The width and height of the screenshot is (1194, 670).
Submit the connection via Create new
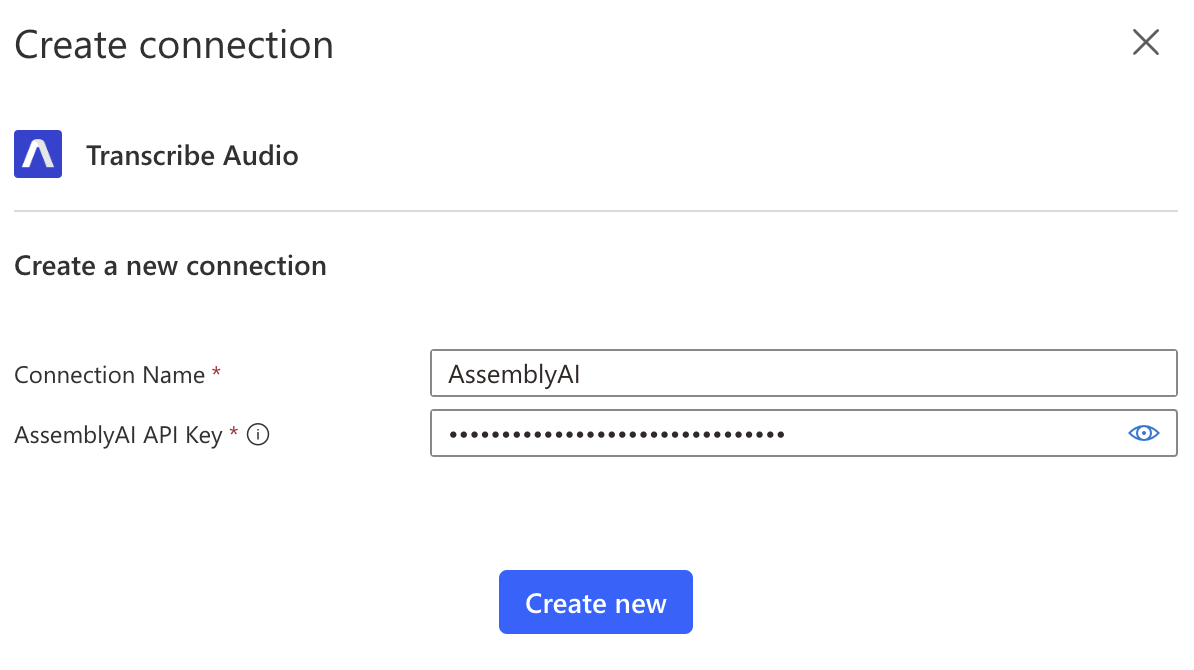595,602
